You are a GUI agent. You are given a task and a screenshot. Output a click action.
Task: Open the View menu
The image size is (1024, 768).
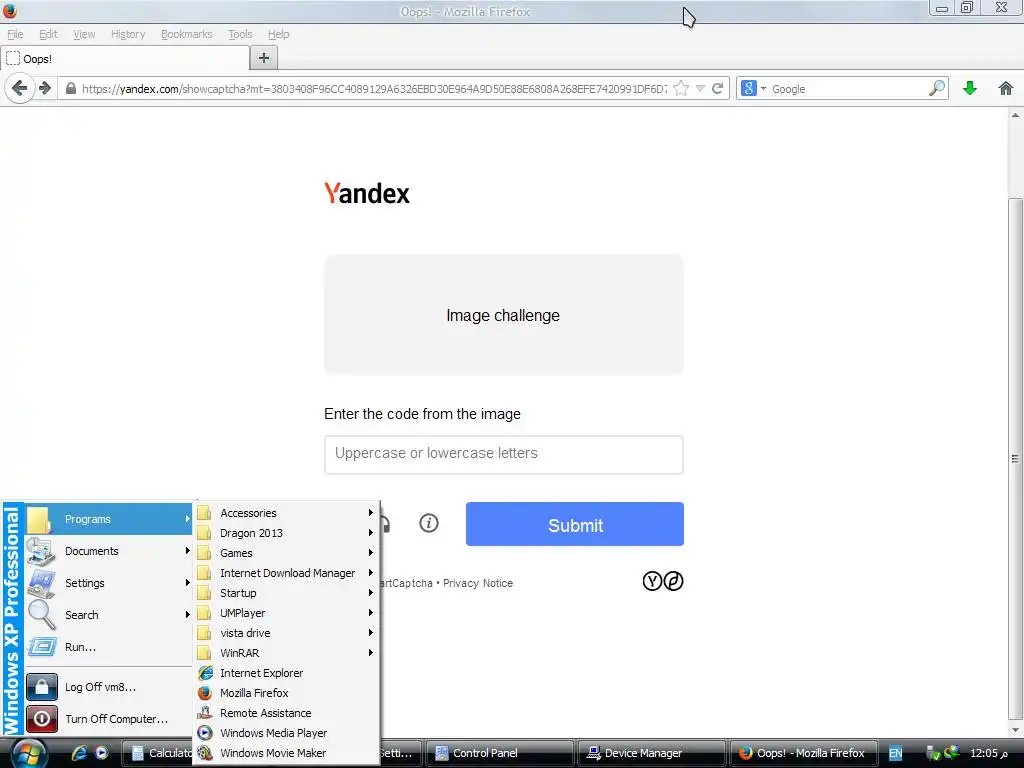pyautogui.click(x=84, y=34)
